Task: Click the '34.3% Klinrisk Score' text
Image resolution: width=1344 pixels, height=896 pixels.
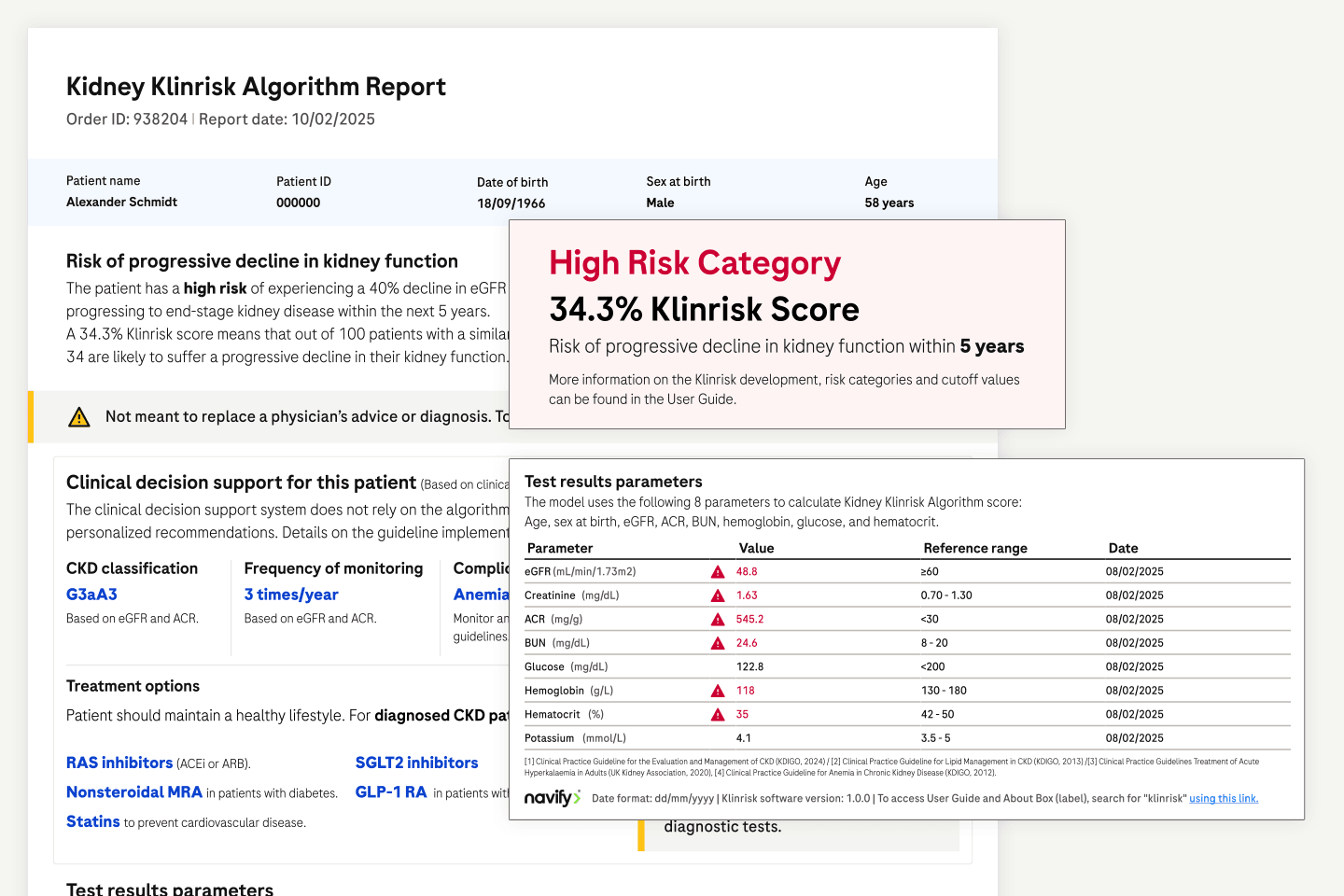Action: 705,309
